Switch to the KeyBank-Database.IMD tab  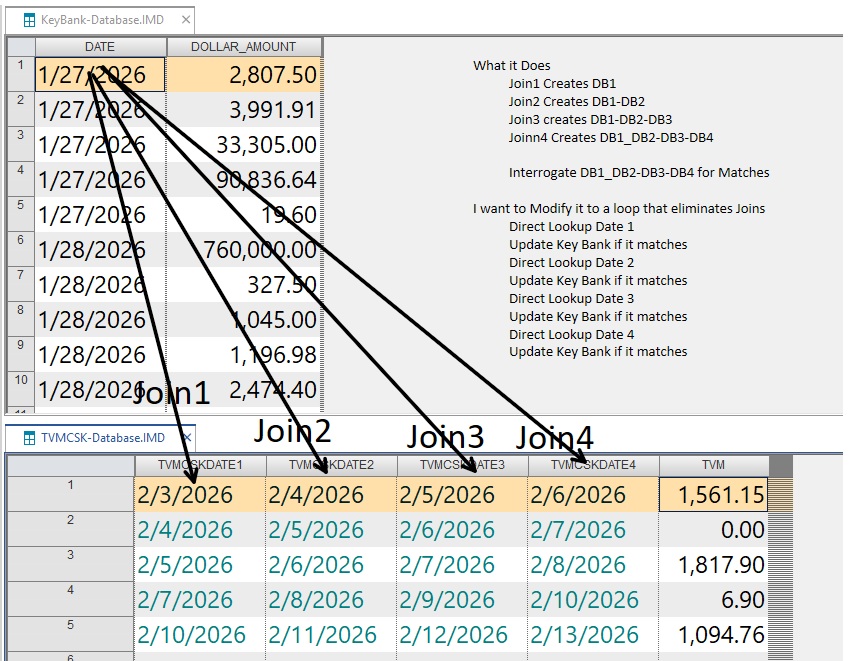[x=100, y=19]
